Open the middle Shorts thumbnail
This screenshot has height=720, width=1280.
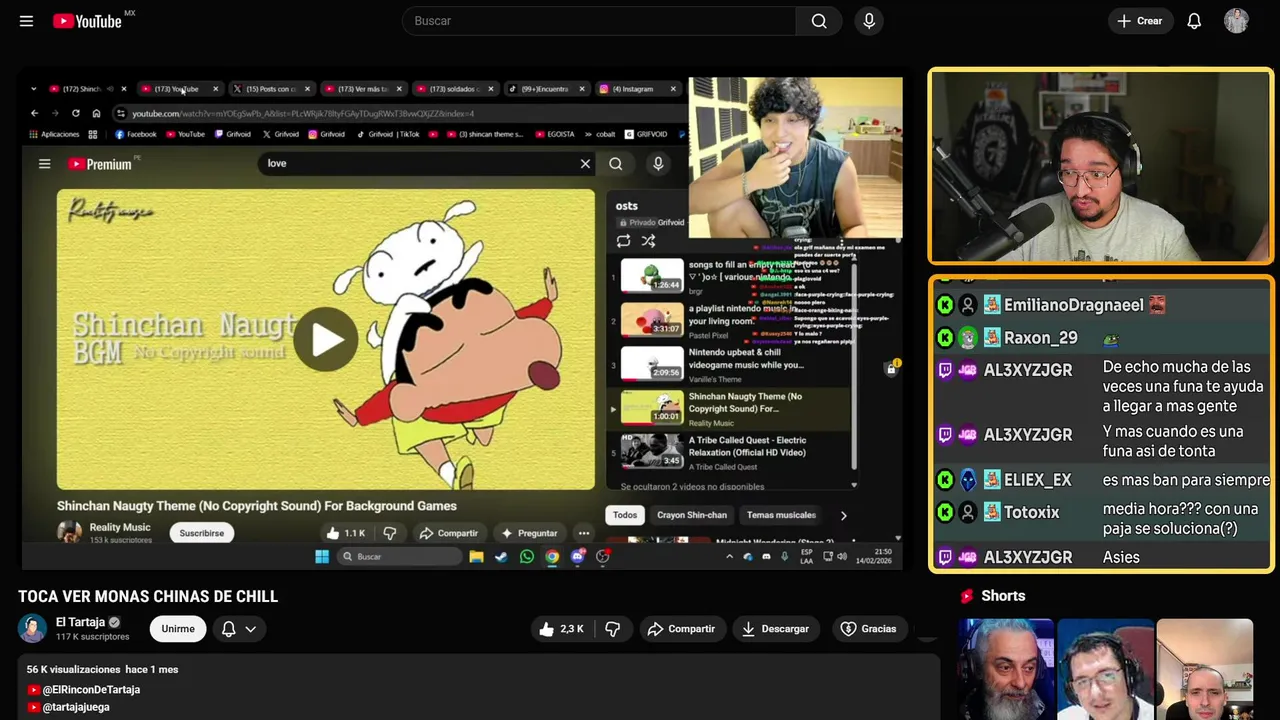(1105, 669)
